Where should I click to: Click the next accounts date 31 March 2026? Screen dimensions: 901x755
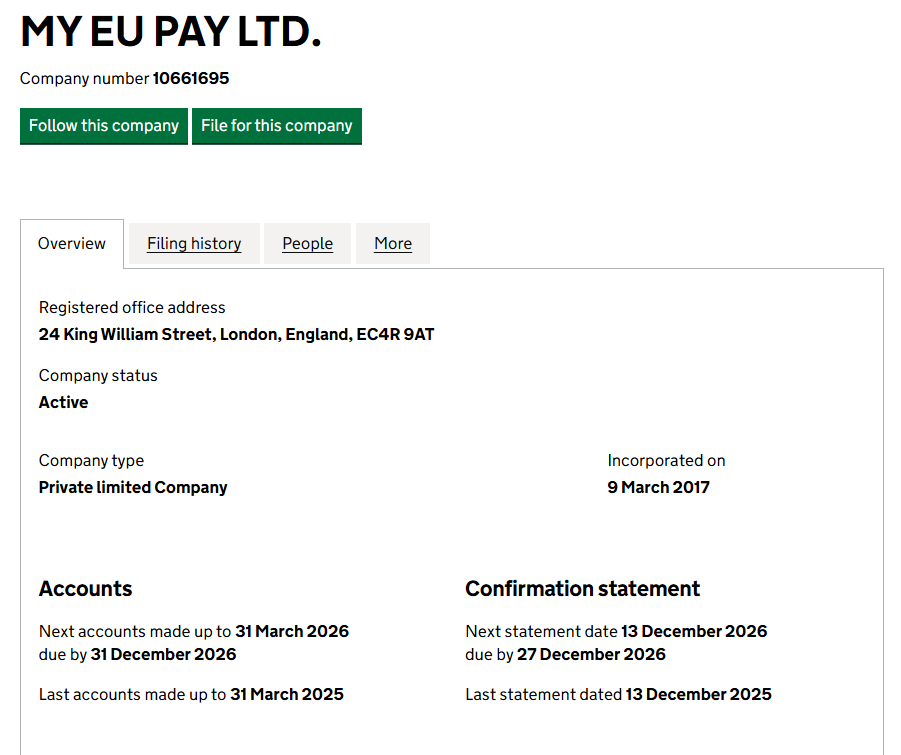click(292, 631)
